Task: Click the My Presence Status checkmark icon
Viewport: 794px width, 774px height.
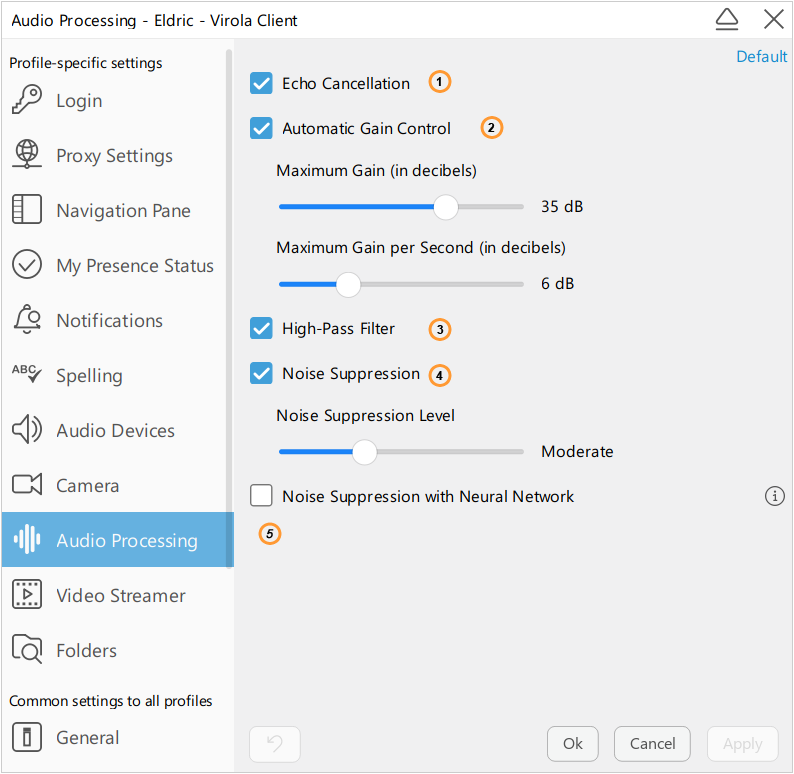Action: click(x=27, y=264)
